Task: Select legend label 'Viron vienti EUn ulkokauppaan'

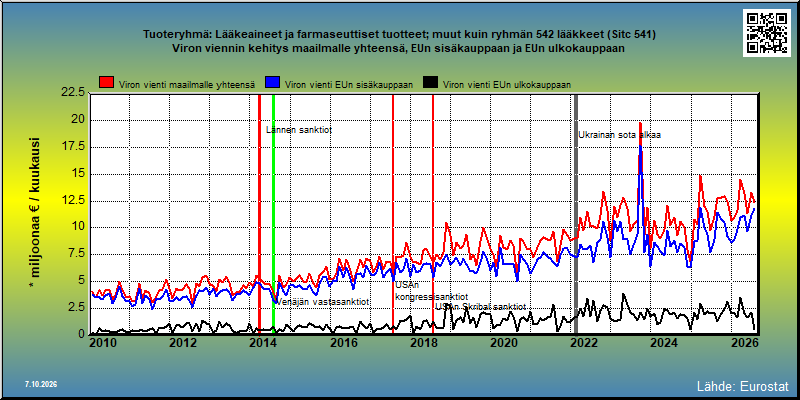Action: [507, 85]
